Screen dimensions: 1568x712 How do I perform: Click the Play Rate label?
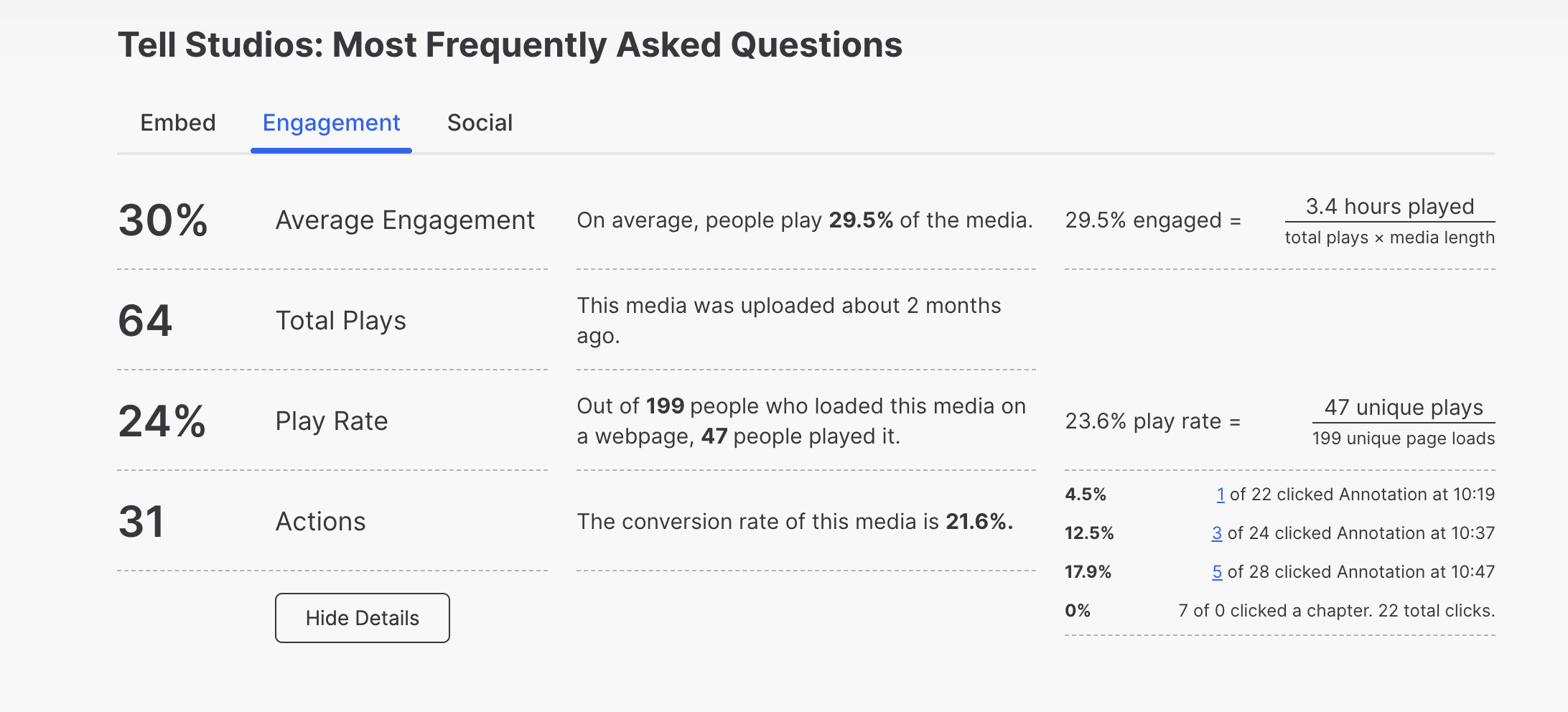pyautogui.click(x=331, y=421)
